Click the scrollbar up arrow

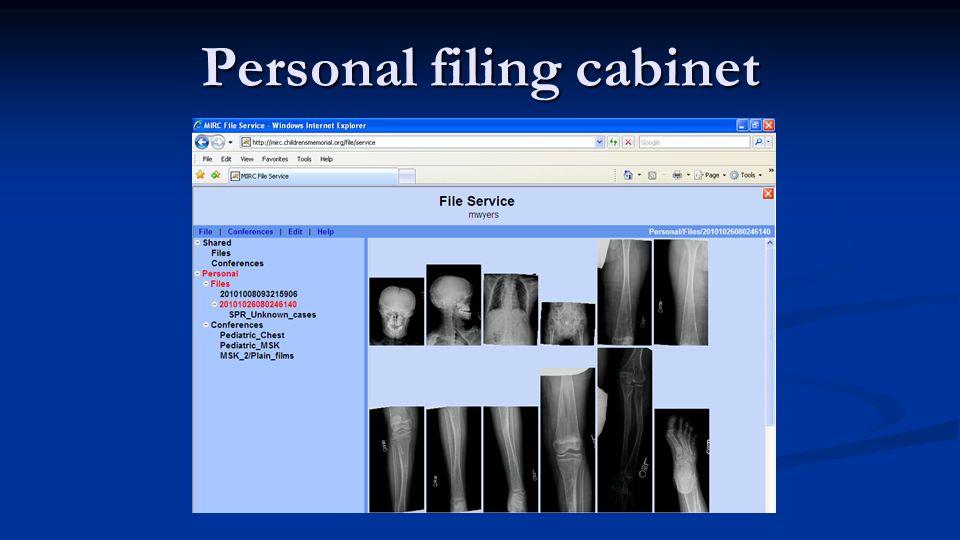click(770, 243)
